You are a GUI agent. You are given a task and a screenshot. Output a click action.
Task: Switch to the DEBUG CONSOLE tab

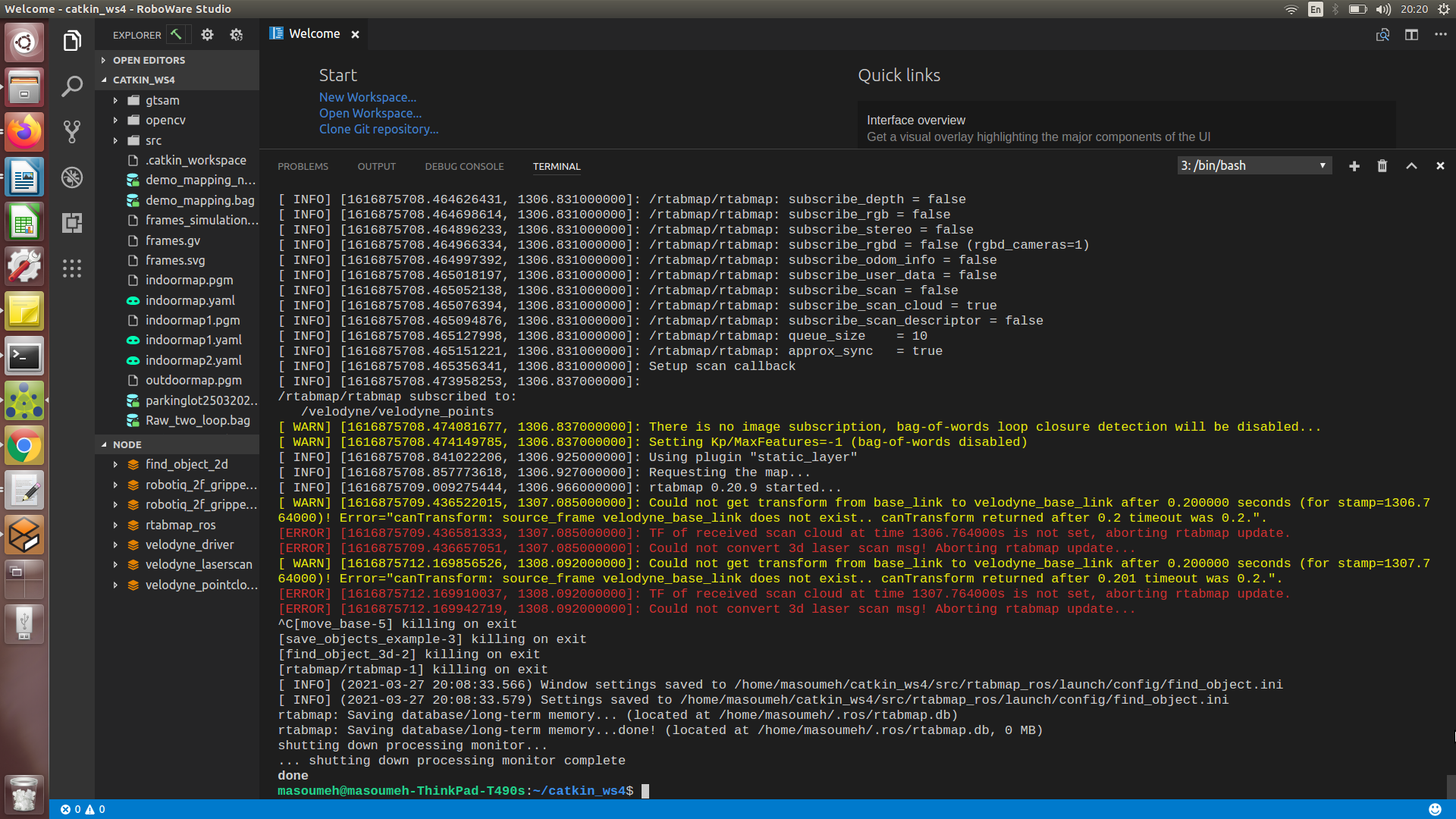(464, 166)
